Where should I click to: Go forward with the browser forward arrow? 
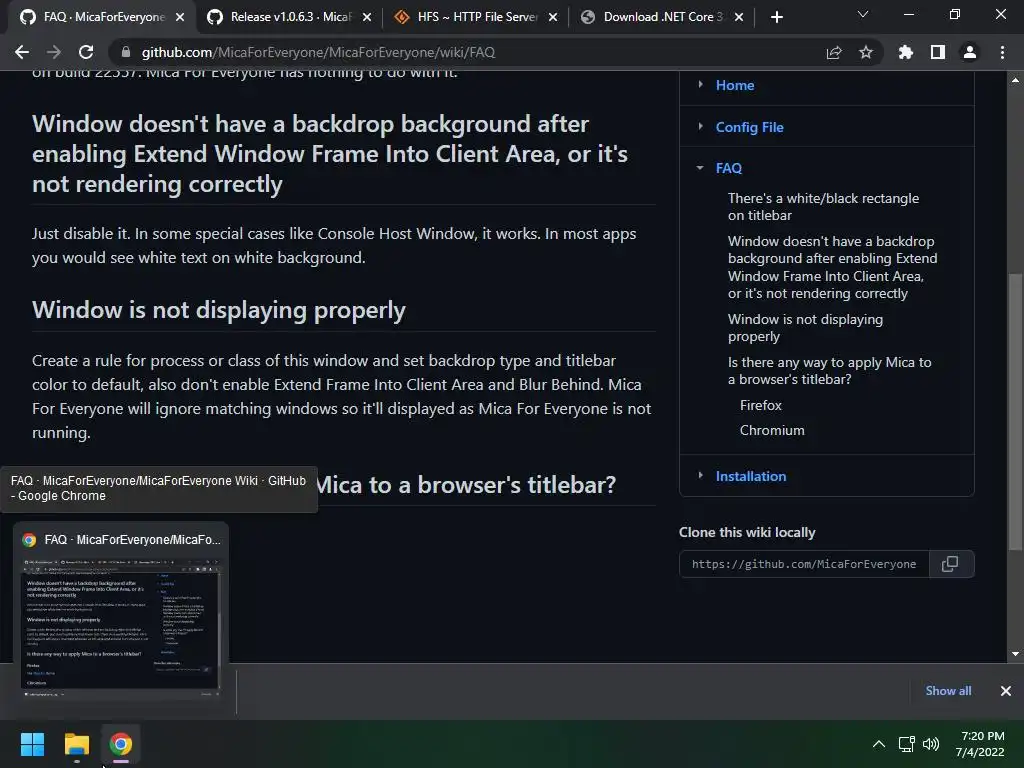coord(54,52)
